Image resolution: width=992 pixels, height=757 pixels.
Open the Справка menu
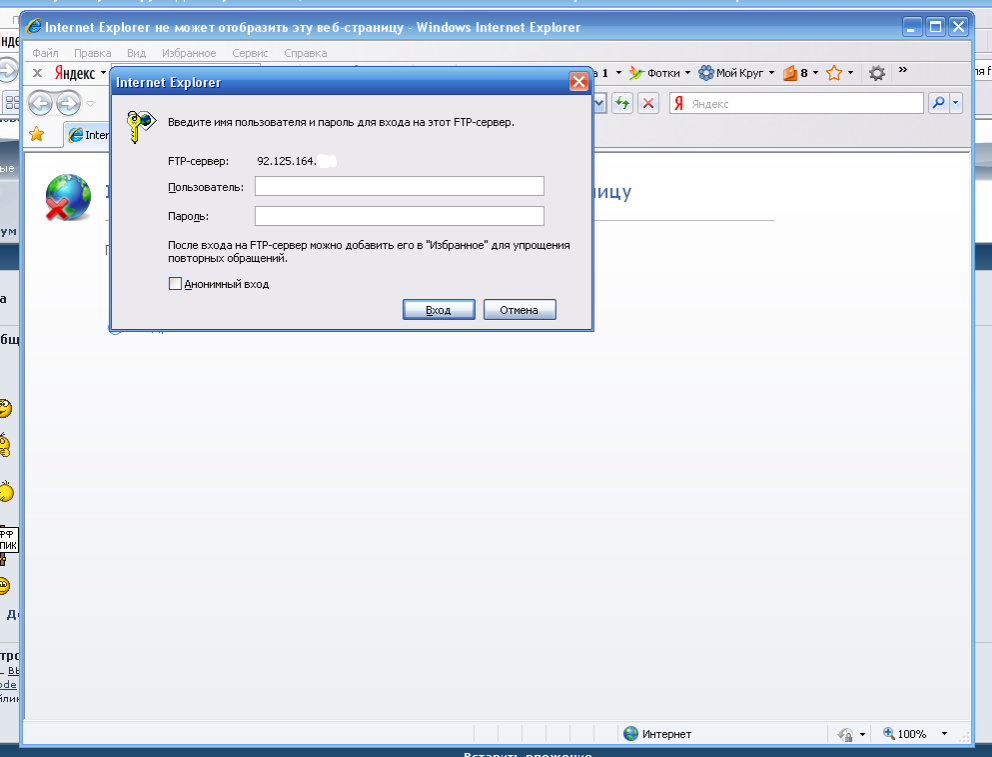pos(305,52)
